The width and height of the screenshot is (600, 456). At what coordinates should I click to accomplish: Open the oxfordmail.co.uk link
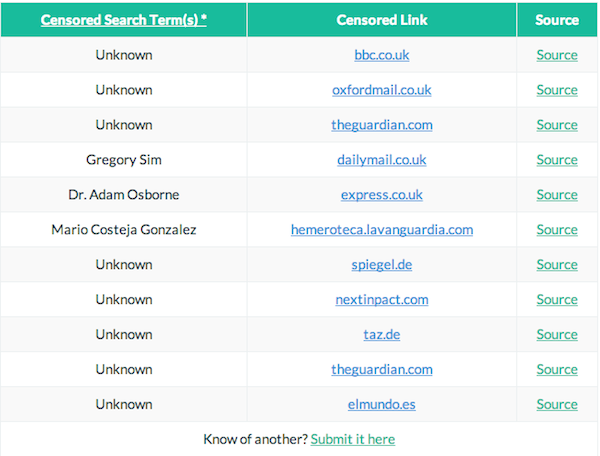pos(382,90)
